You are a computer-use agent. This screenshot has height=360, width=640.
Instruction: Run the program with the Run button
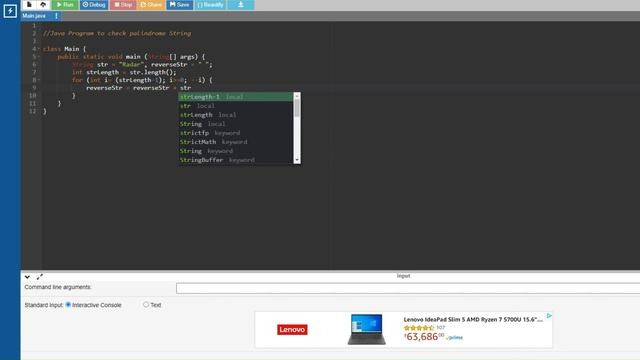click(65, 4)
